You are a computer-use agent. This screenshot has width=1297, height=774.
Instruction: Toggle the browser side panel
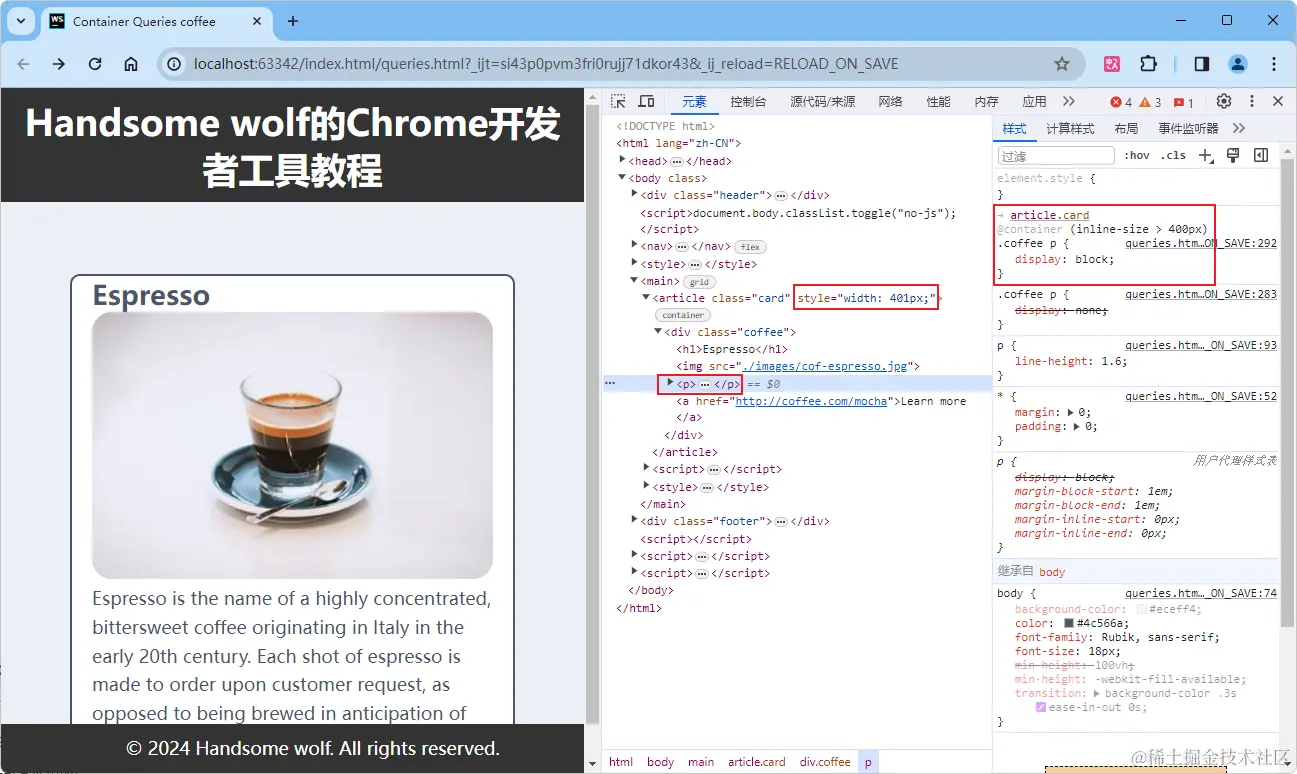[1202, 64]
